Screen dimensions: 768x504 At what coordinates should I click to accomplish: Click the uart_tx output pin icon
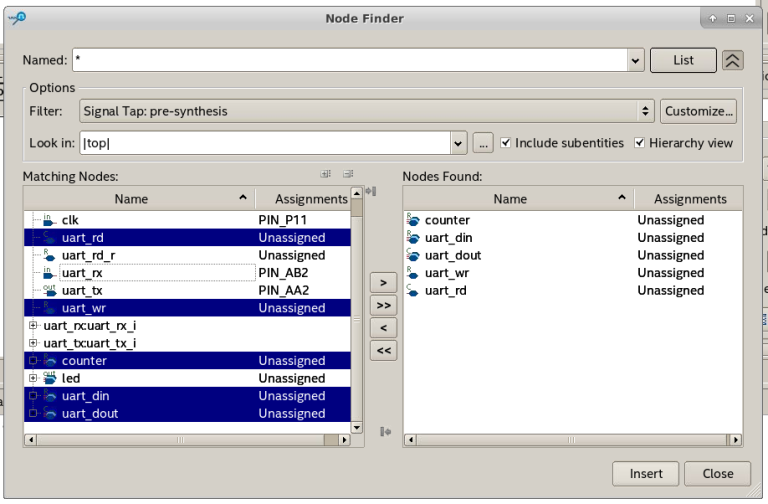pyautogui.click(x=49, y=290)
